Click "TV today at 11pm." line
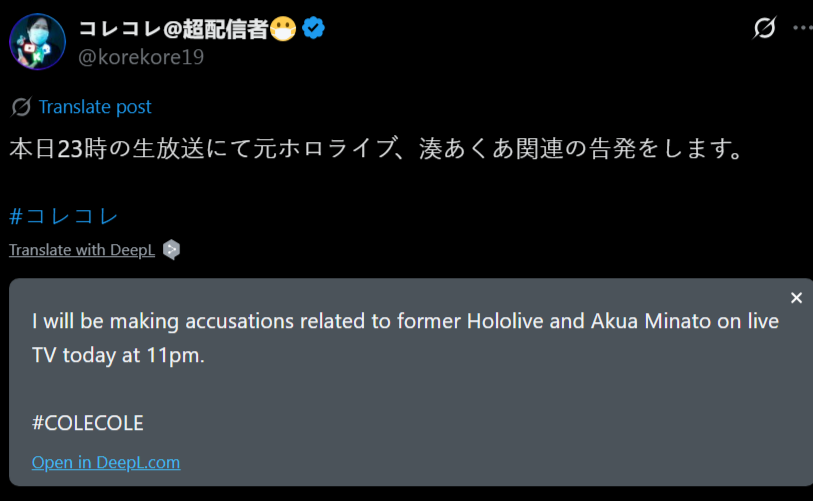 point(118,355)
